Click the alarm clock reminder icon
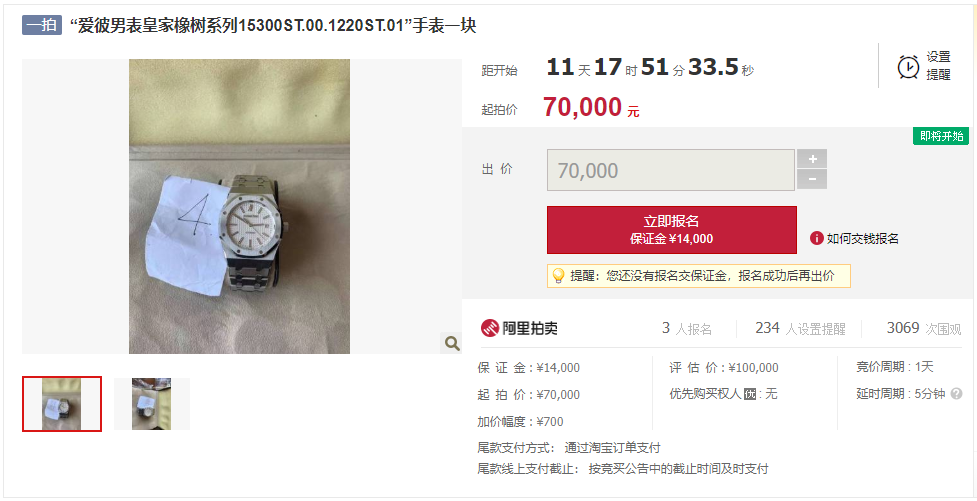977x501 pixels. (x=908, y=67)
